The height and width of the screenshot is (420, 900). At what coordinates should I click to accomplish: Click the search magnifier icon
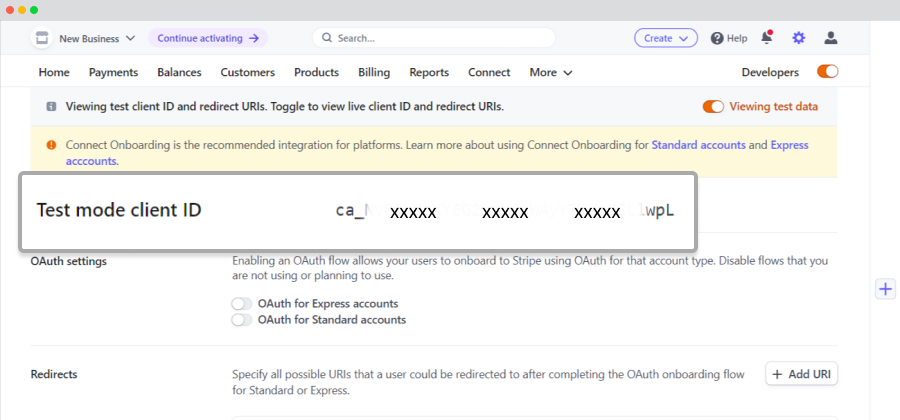point(327,38)
